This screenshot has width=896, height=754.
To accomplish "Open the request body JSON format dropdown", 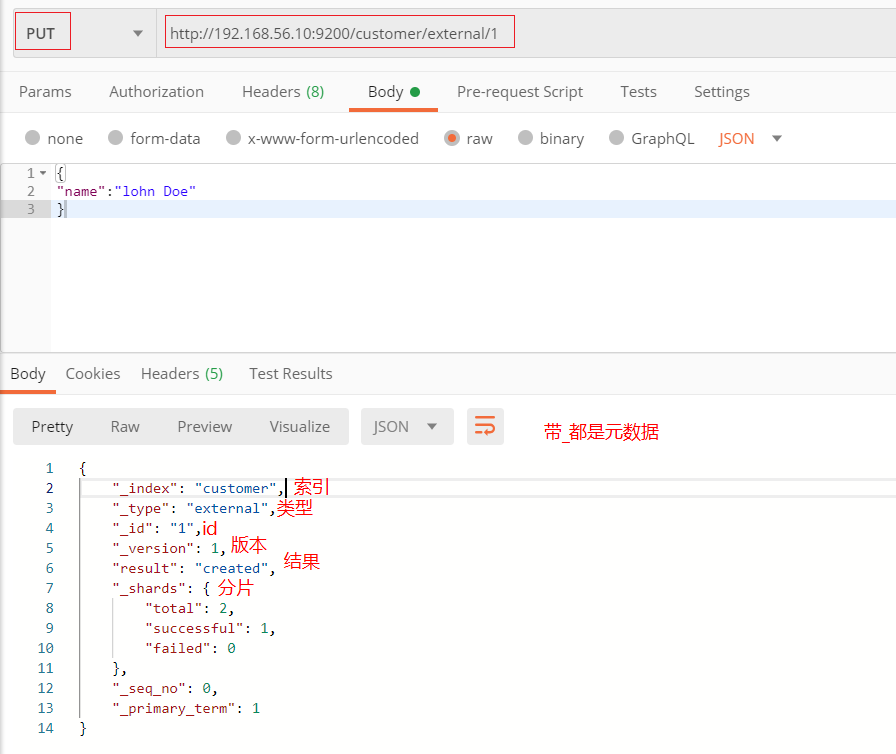I will point(750,138).
